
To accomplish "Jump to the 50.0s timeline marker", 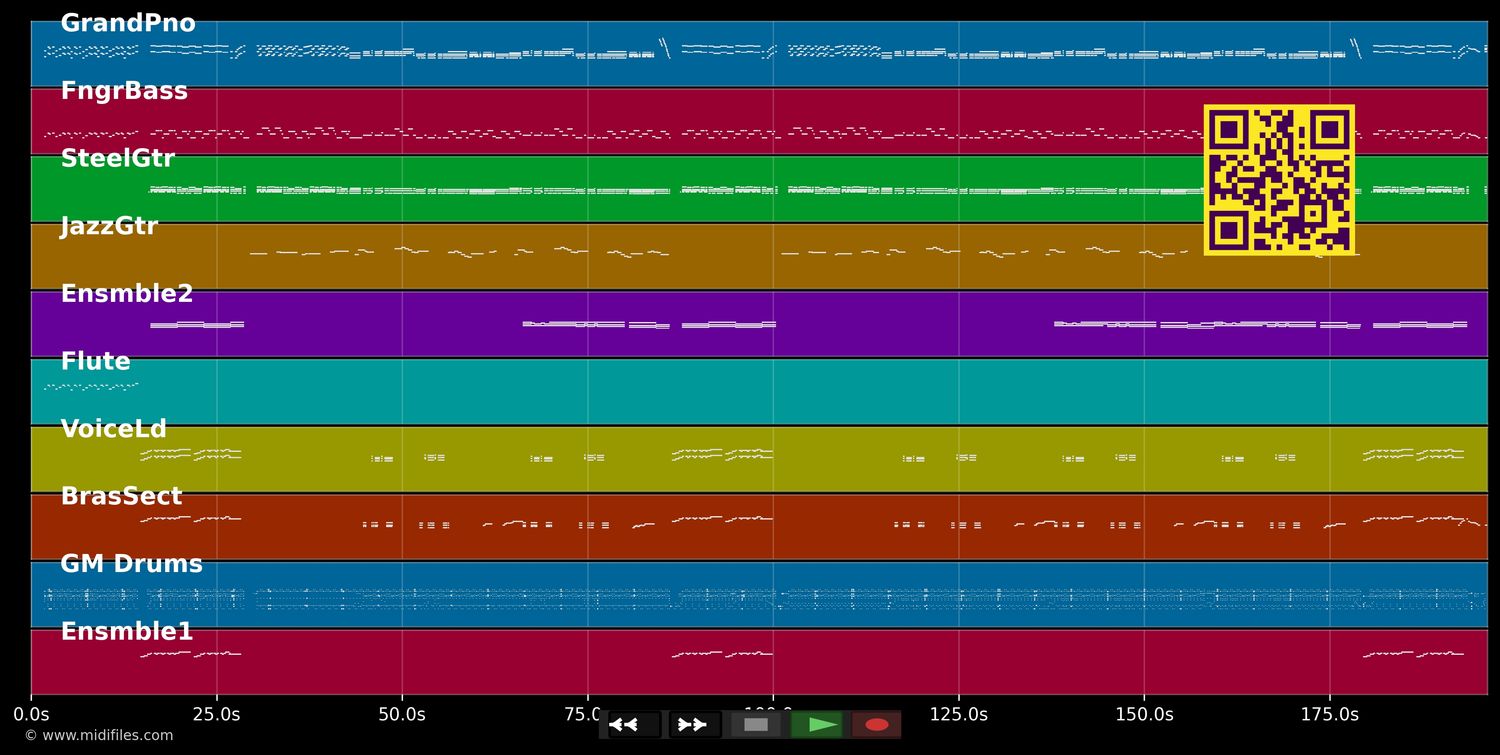I will point(402,714).
